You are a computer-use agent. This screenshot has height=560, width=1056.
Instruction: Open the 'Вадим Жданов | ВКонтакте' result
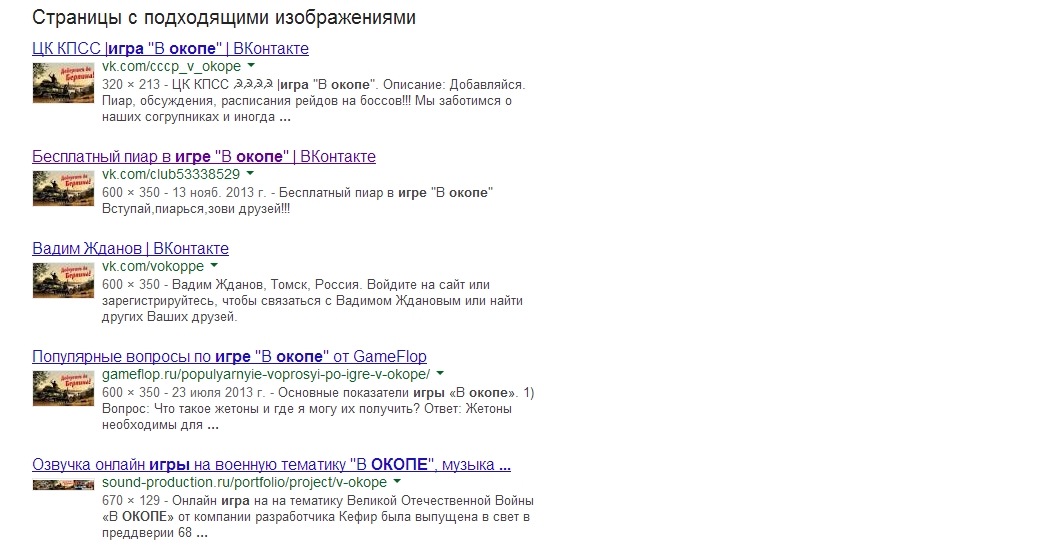point(131,248)
